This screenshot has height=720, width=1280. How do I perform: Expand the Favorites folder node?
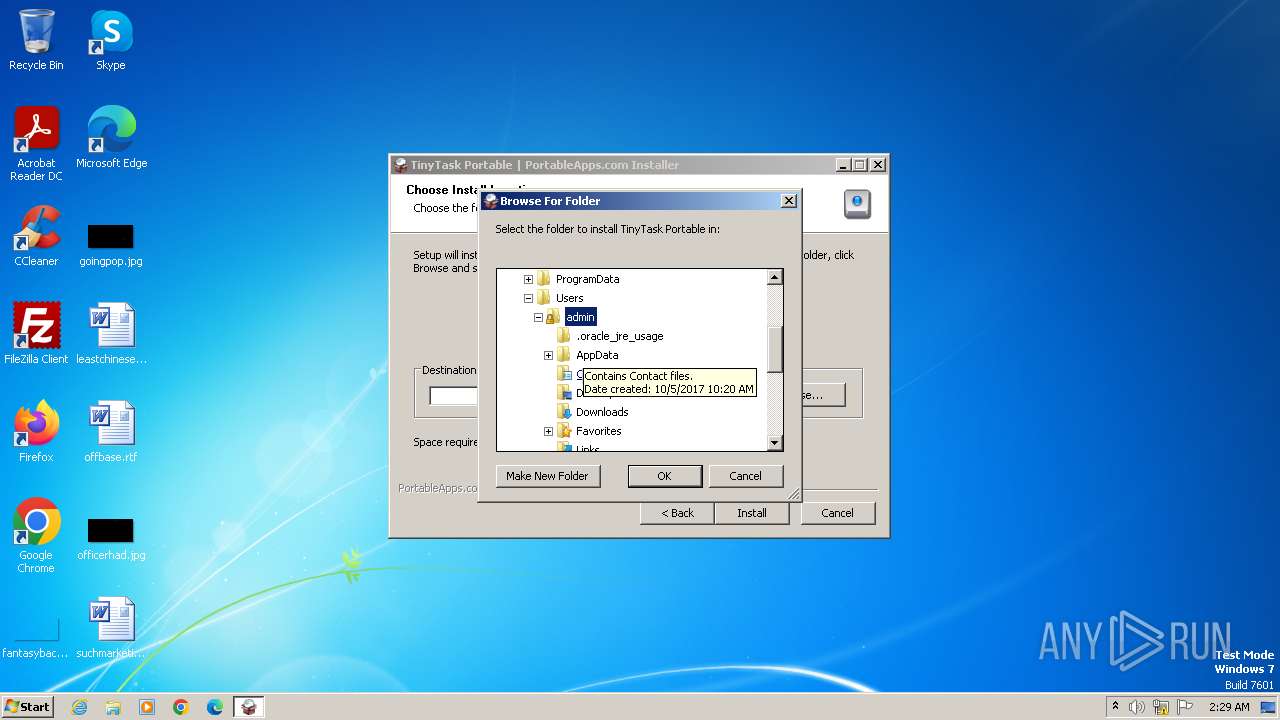548,431
